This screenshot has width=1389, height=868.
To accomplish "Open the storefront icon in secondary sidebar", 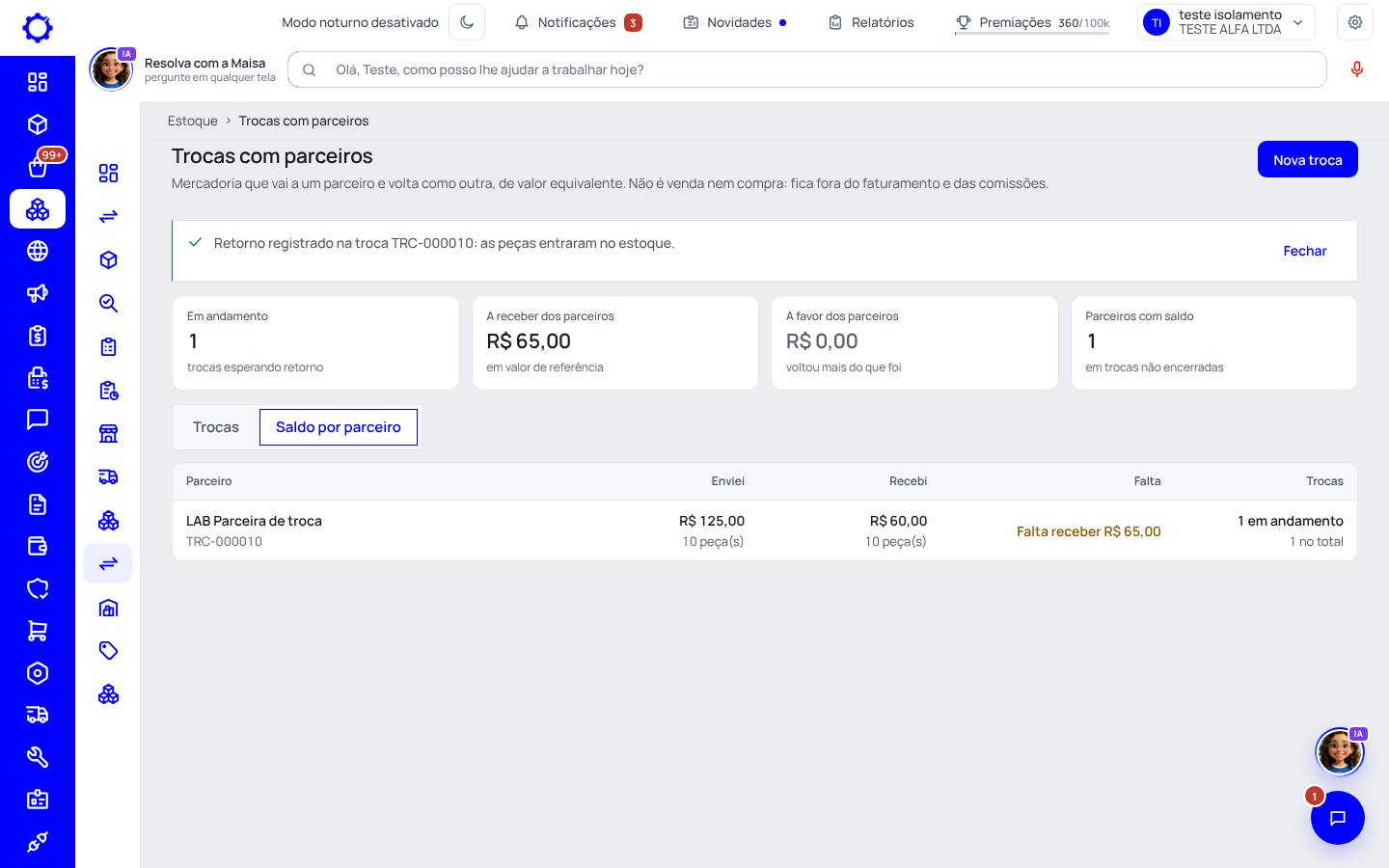I will 108,433.
